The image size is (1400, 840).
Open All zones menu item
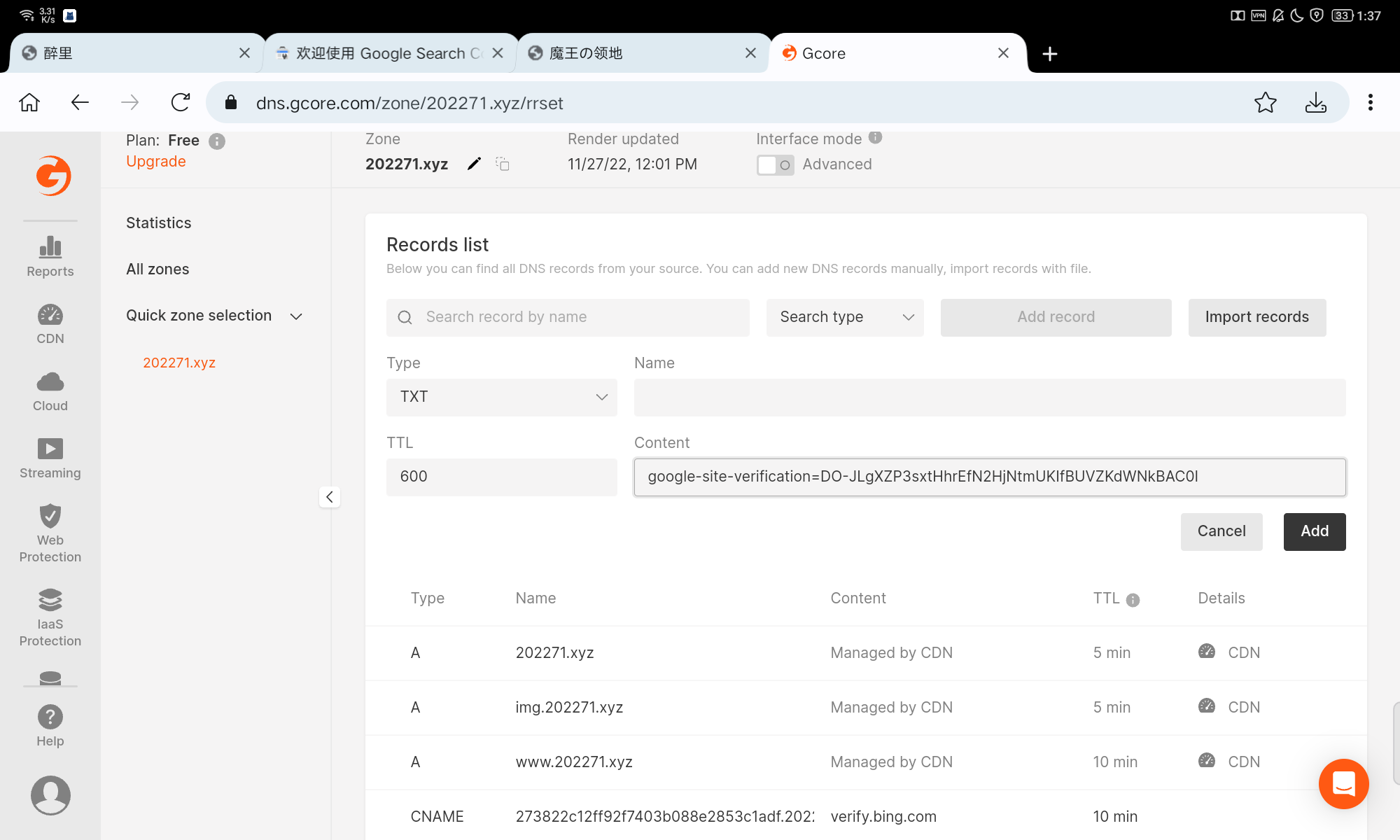click(x=157, y=269)
